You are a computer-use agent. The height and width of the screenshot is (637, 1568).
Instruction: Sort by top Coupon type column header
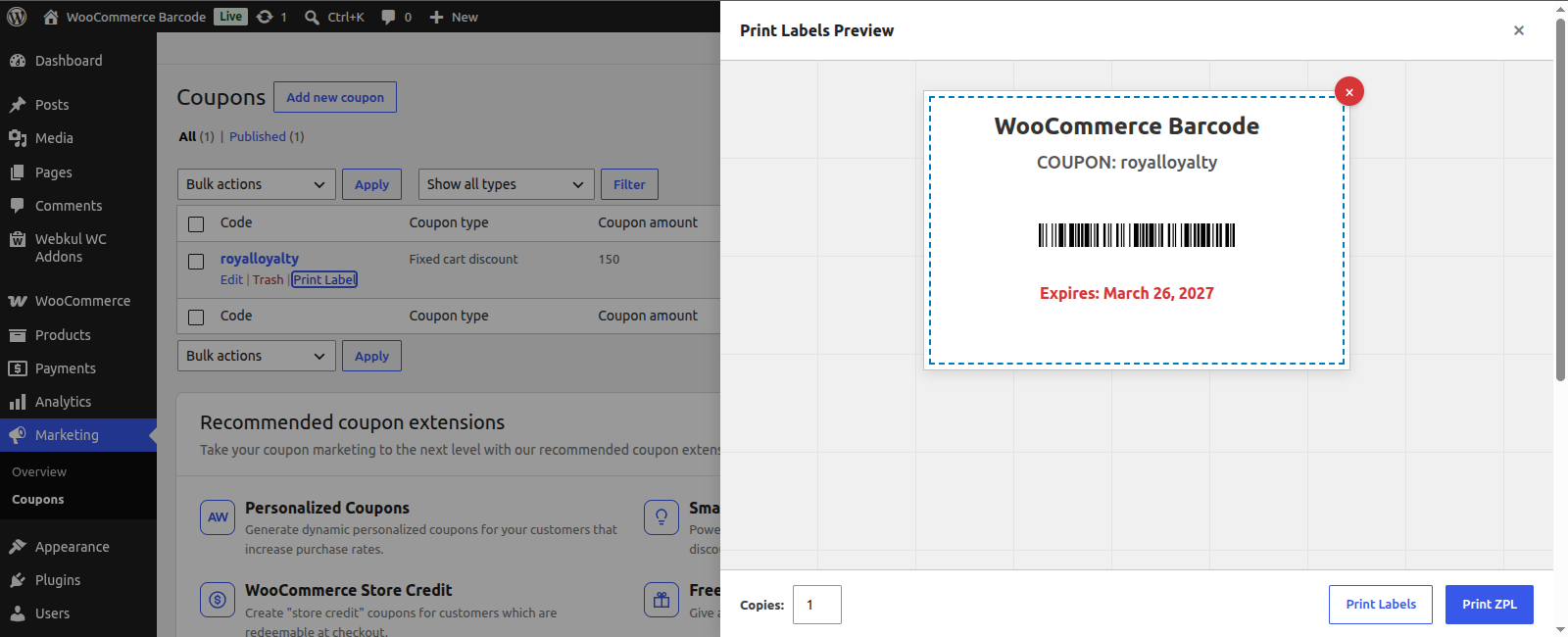(x=449, y=222)
